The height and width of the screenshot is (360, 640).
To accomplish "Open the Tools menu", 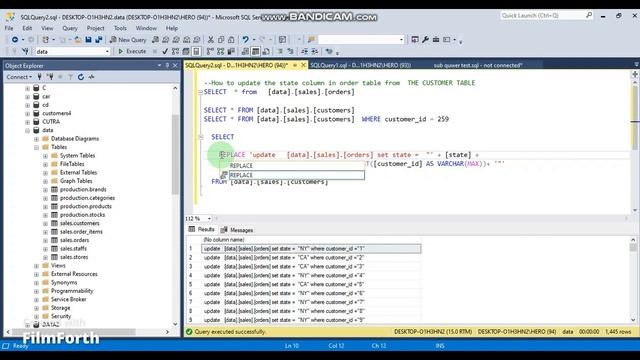I will click(120, 28).
